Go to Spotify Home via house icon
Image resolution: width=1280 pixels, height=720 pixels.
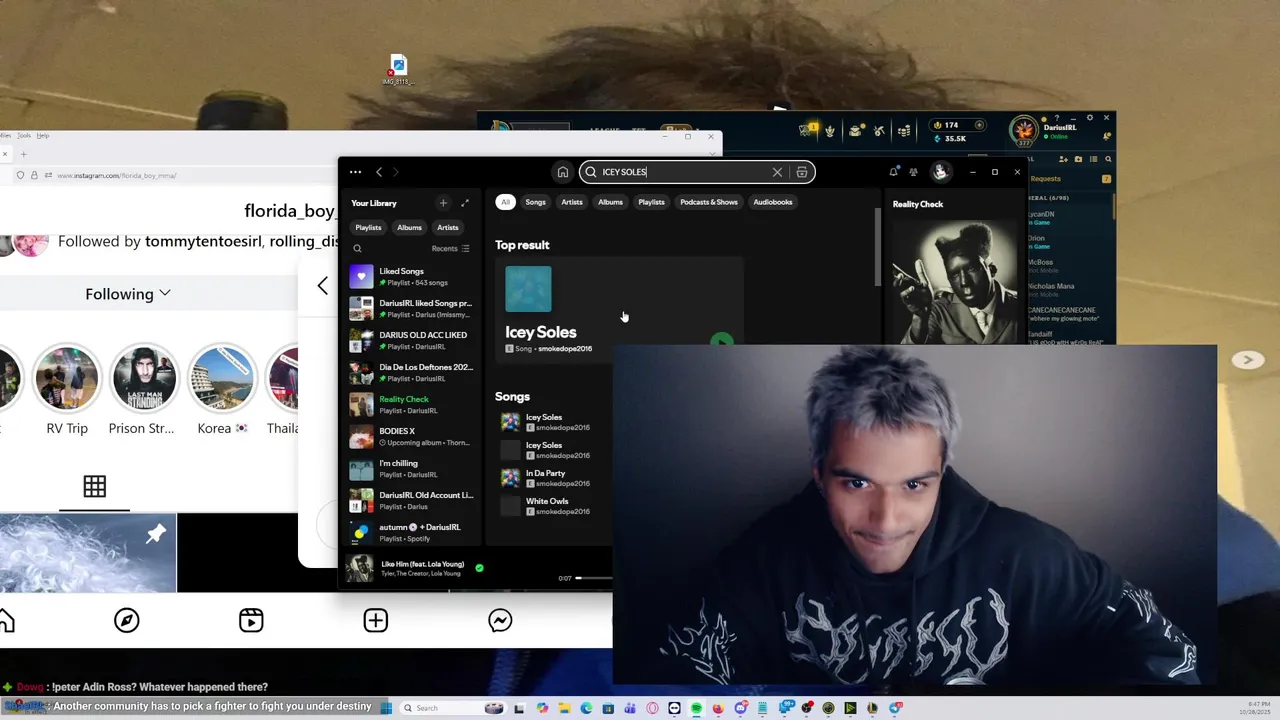[563, 172]
